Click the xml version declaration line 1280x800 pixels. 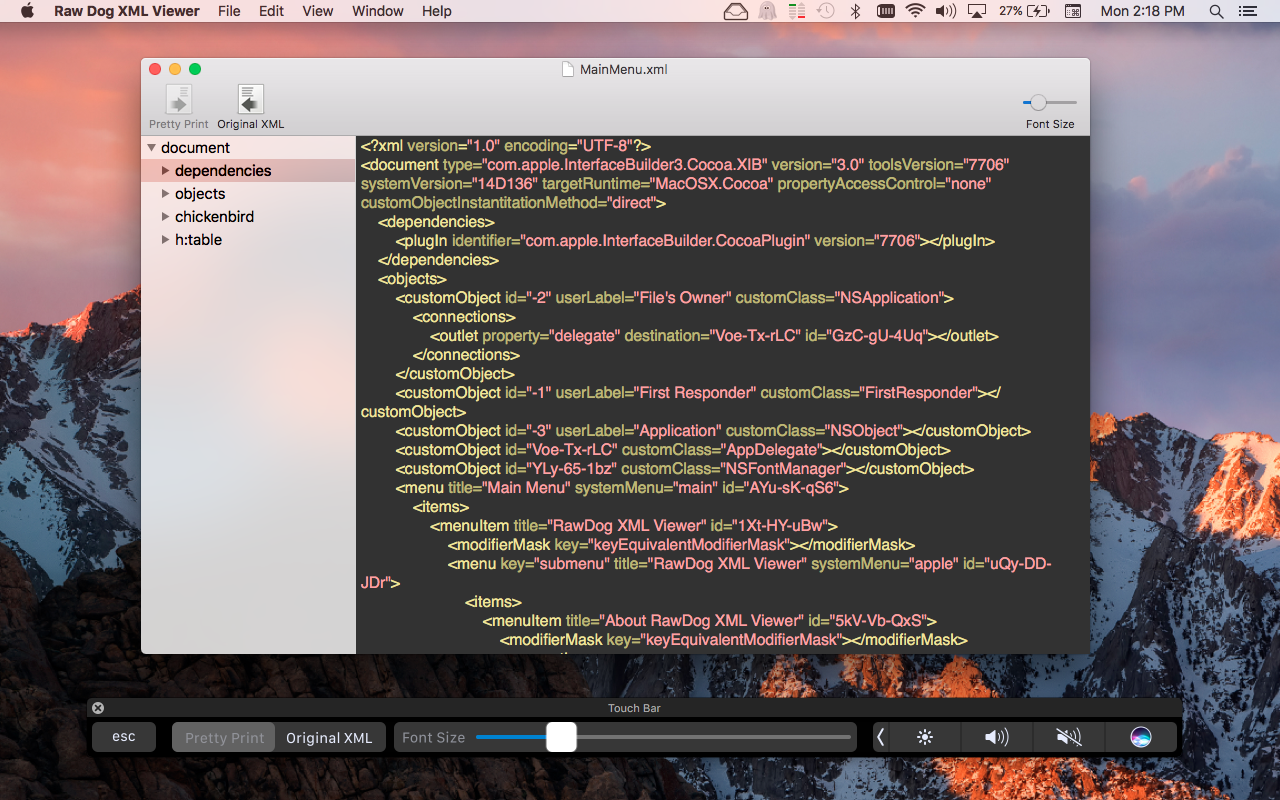click(x=506, y=146)
